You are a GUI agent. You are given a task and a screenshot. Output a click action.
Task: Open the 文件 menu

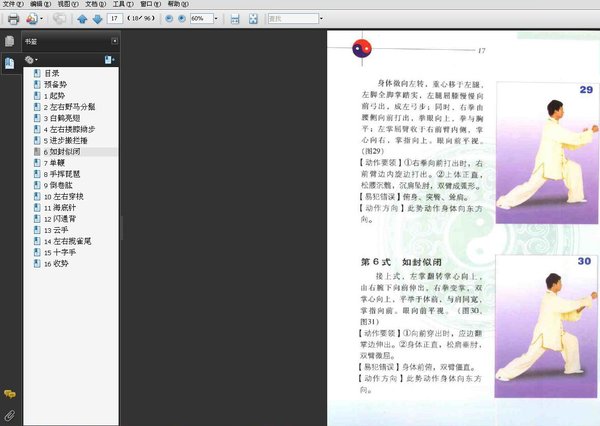click(13, 4)
